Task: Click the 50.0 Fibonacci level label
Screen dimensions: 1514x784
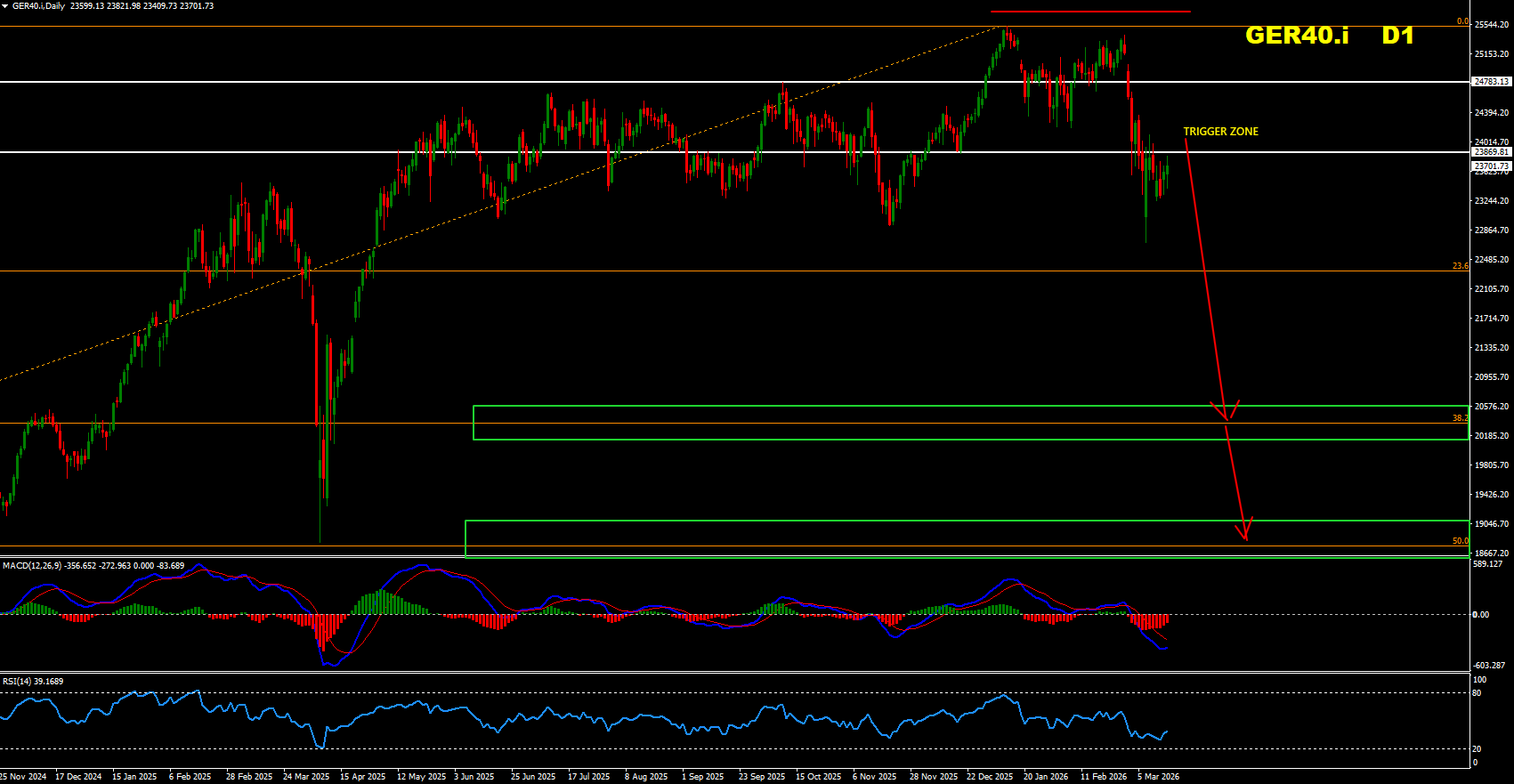Action: [x=1460, y=541]
